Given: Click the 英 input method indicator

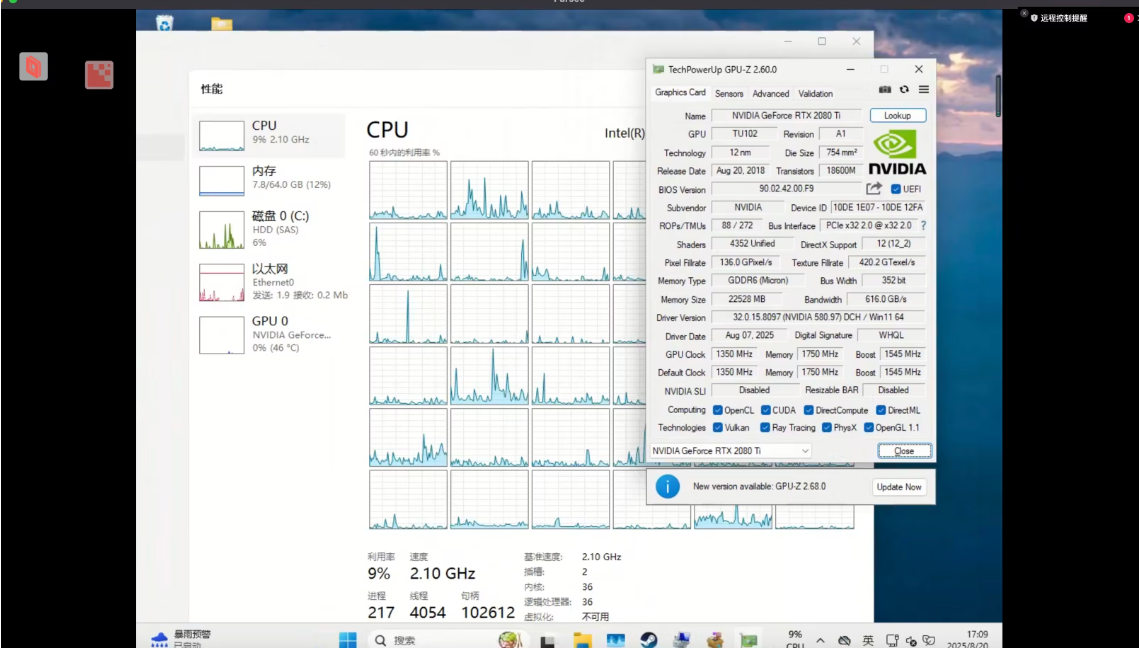Looking at the screenshot, I should click(868, 640).
